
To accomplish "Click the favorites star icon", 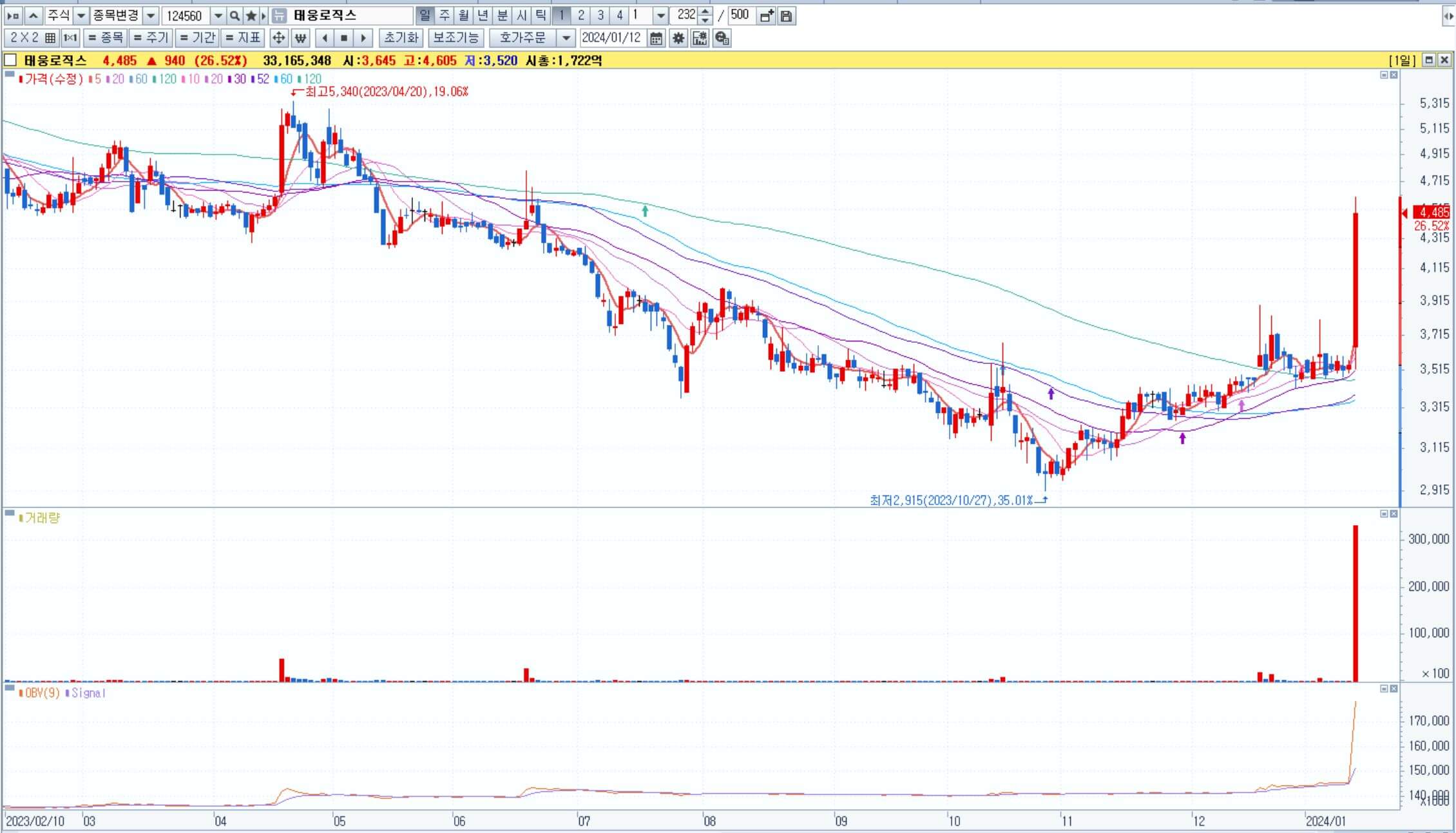I will [251, 15].
